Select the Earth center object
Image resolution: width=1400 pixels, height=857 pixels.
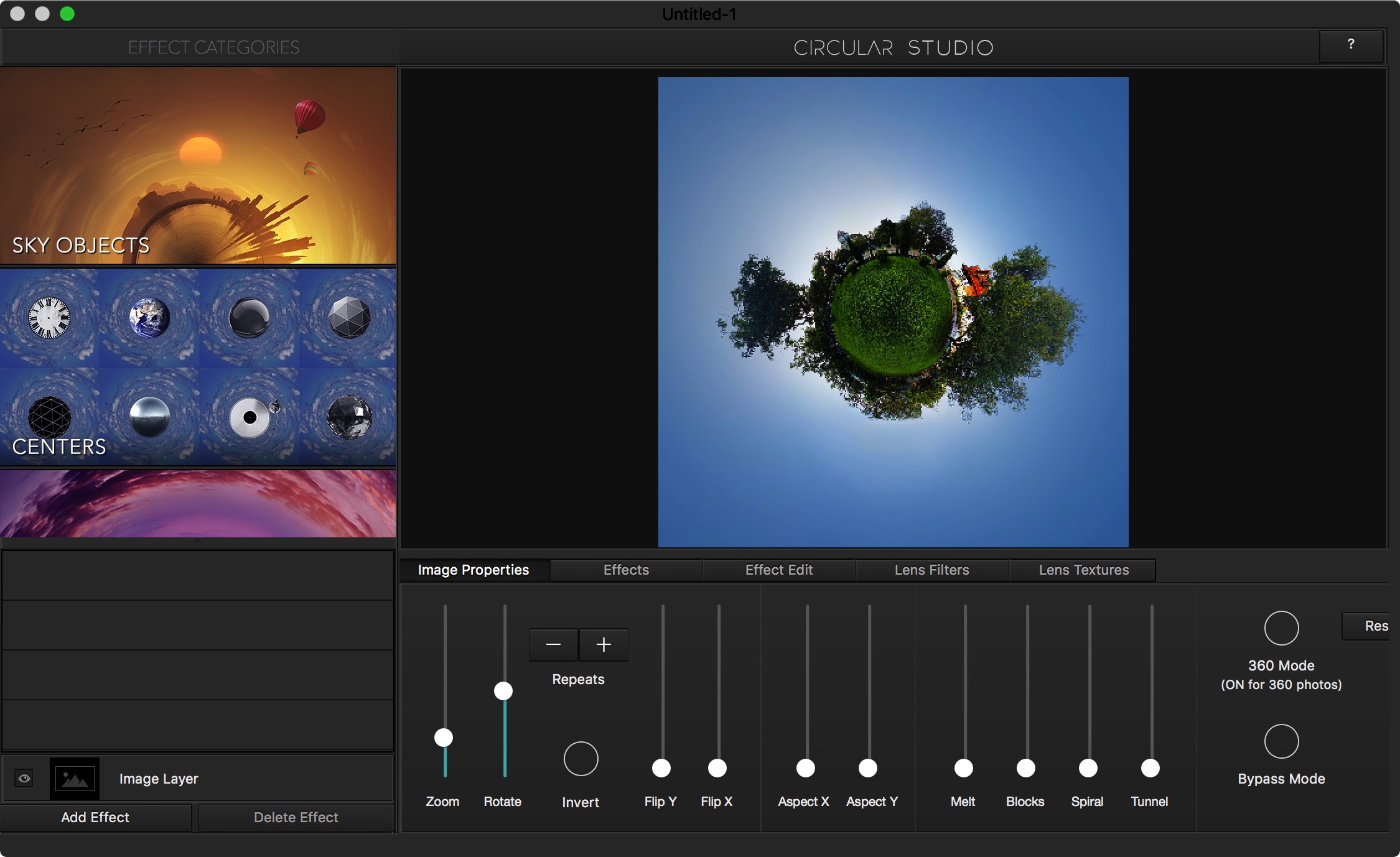click(149, 318)
